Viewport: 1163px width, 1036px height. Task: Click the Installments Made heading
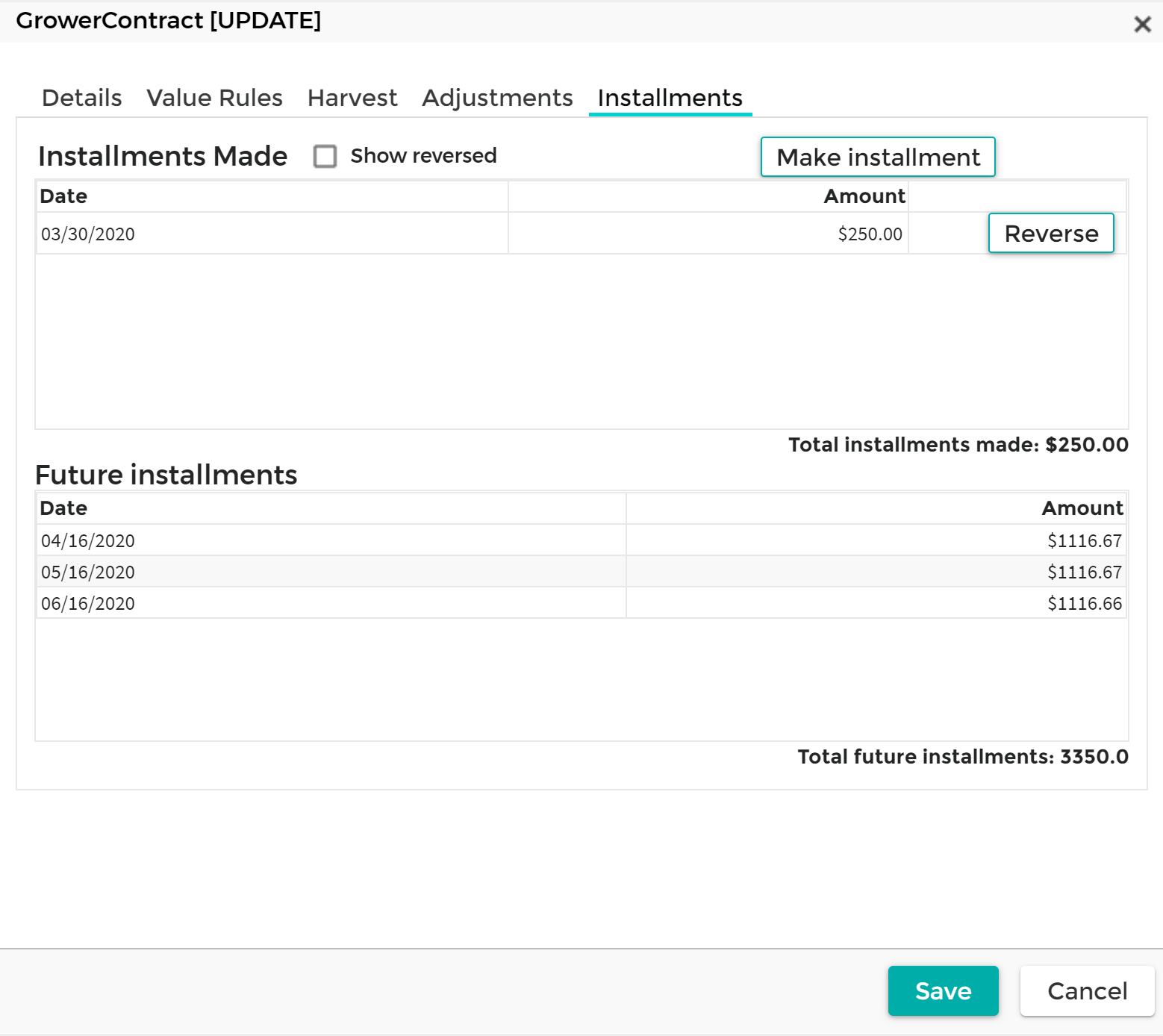[x=163, y=156]
